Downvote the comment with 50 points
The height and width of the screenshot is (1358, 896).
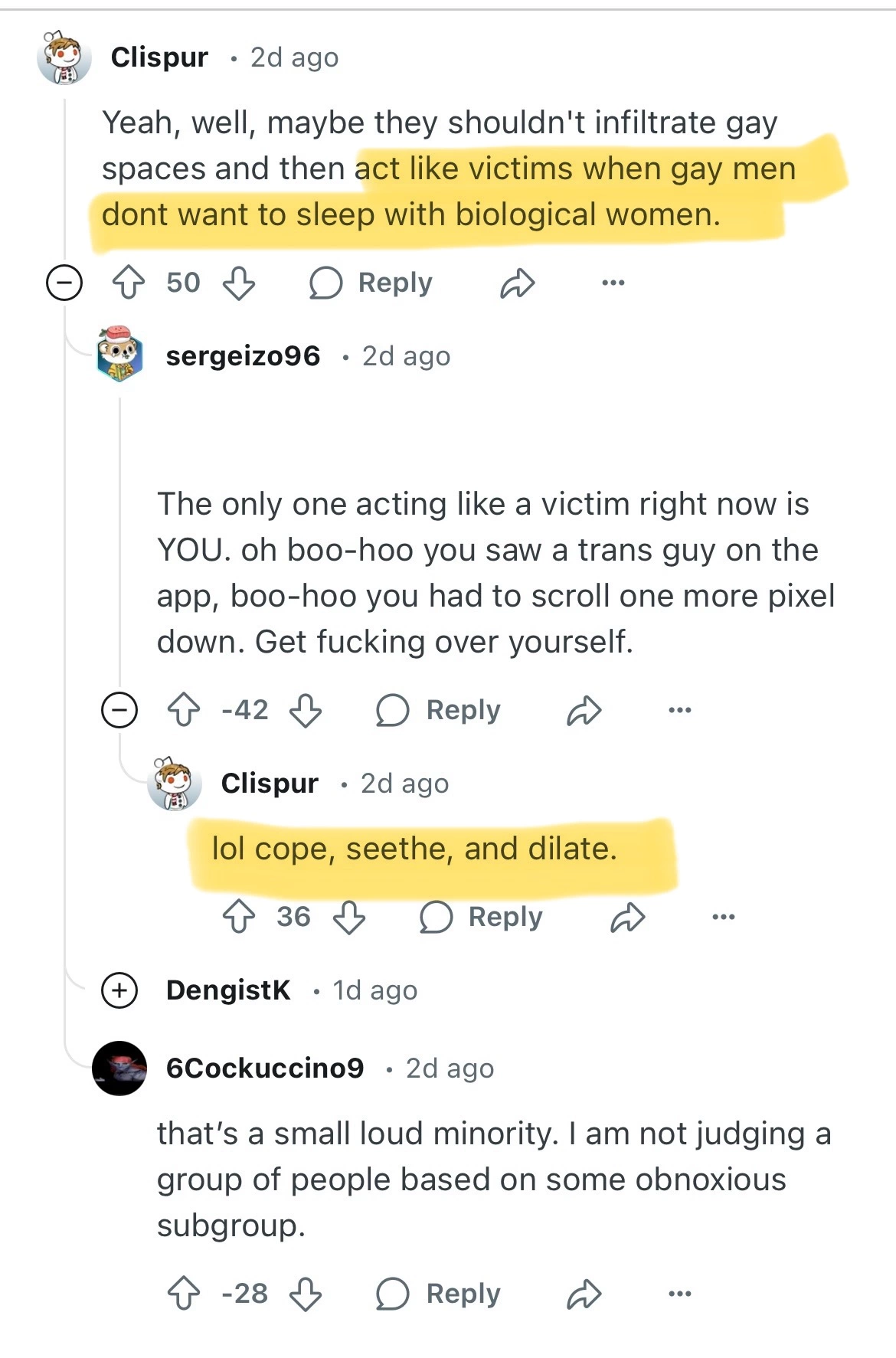239,283
